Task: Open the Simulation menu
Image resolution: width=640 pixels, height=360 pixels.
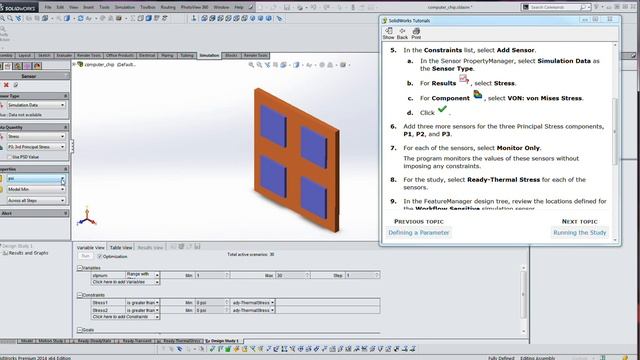Action: pos(124,7)
